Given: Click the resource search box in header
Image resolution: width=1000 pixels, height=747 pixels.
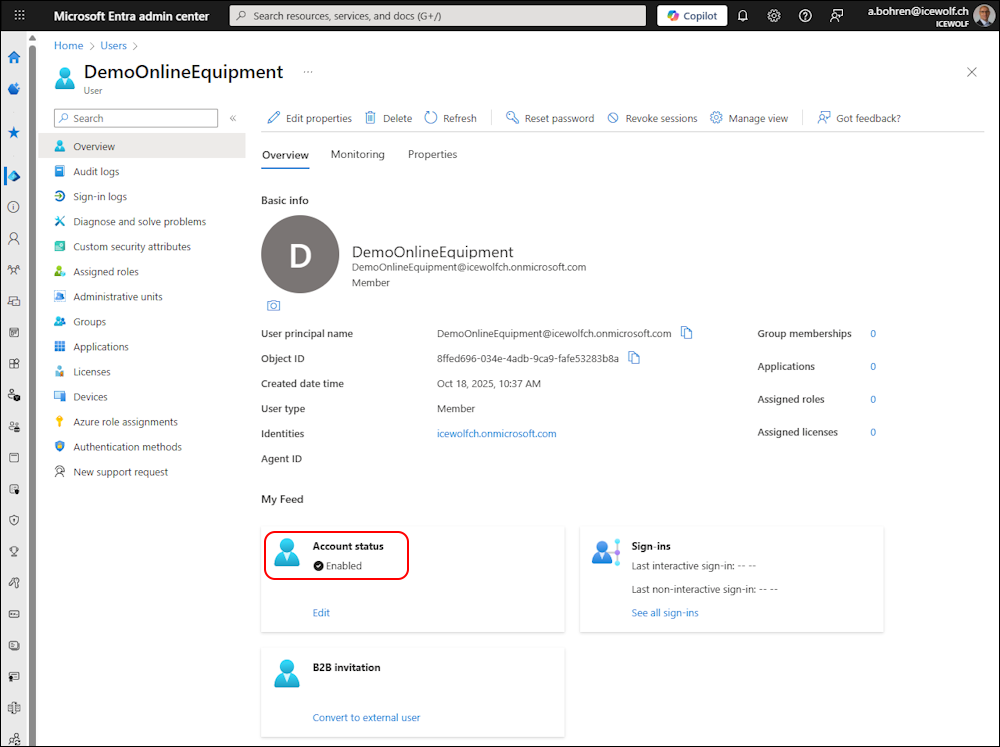Looking at the screenshot, I should coord(437,16).
